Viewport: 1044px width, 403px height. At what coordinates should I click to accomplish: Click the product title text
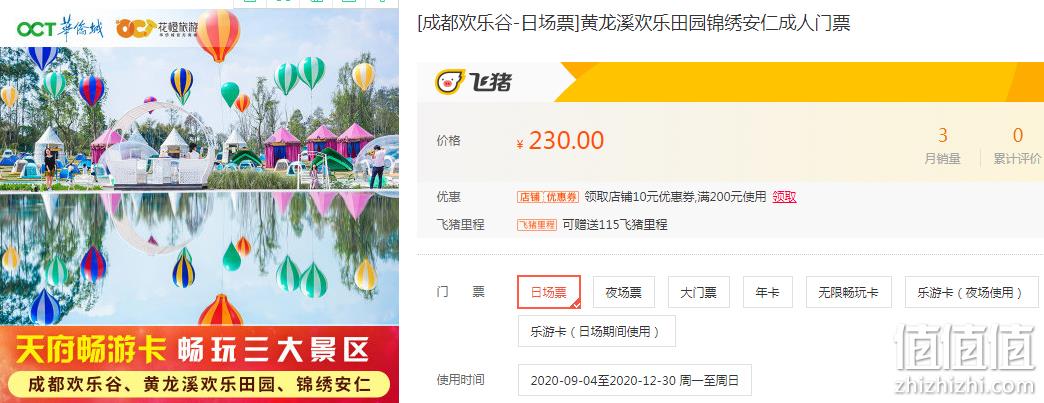[634, 24]
